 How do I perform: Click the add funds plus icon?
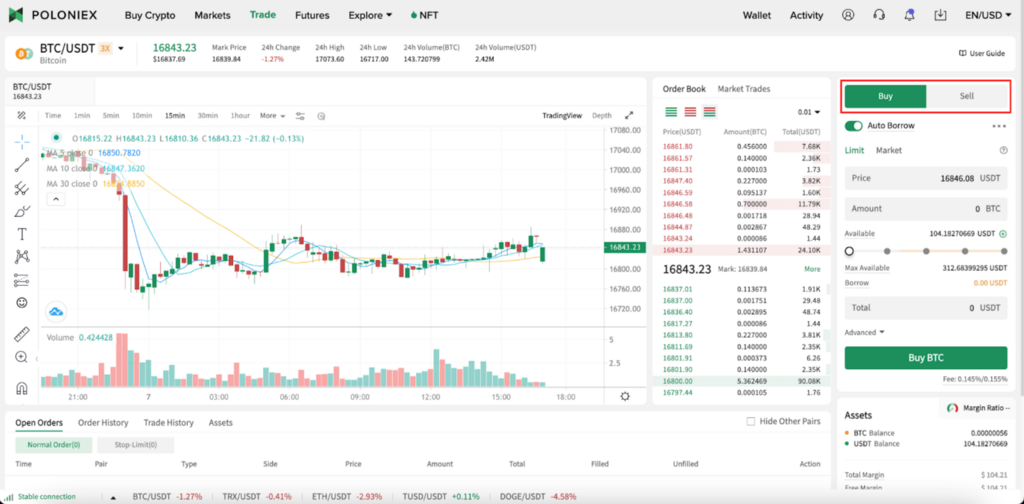(x=1003, y=233)
